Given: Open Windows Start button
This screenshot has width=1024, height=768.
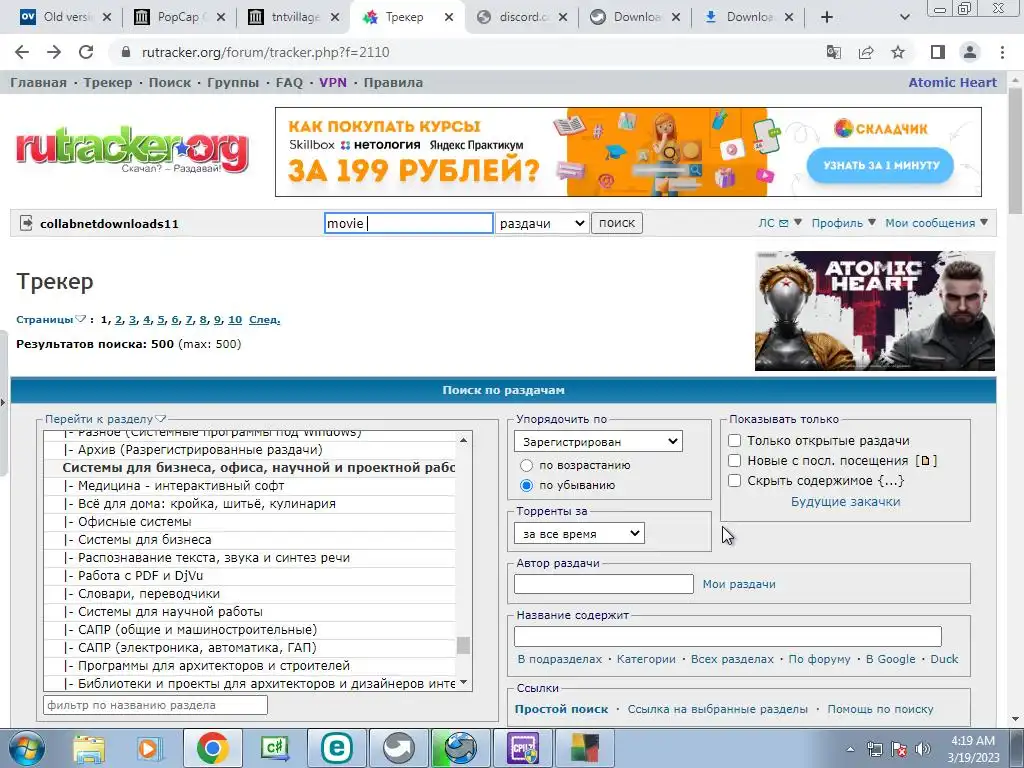Looking at the screenshot, I should [x=26, y=748].
